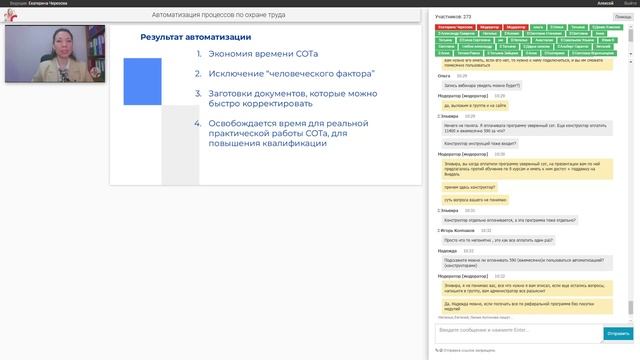640x360 pixels.
Task: Click the slide title 'Результат автоматизации'
Action: (x=196, y=37)
